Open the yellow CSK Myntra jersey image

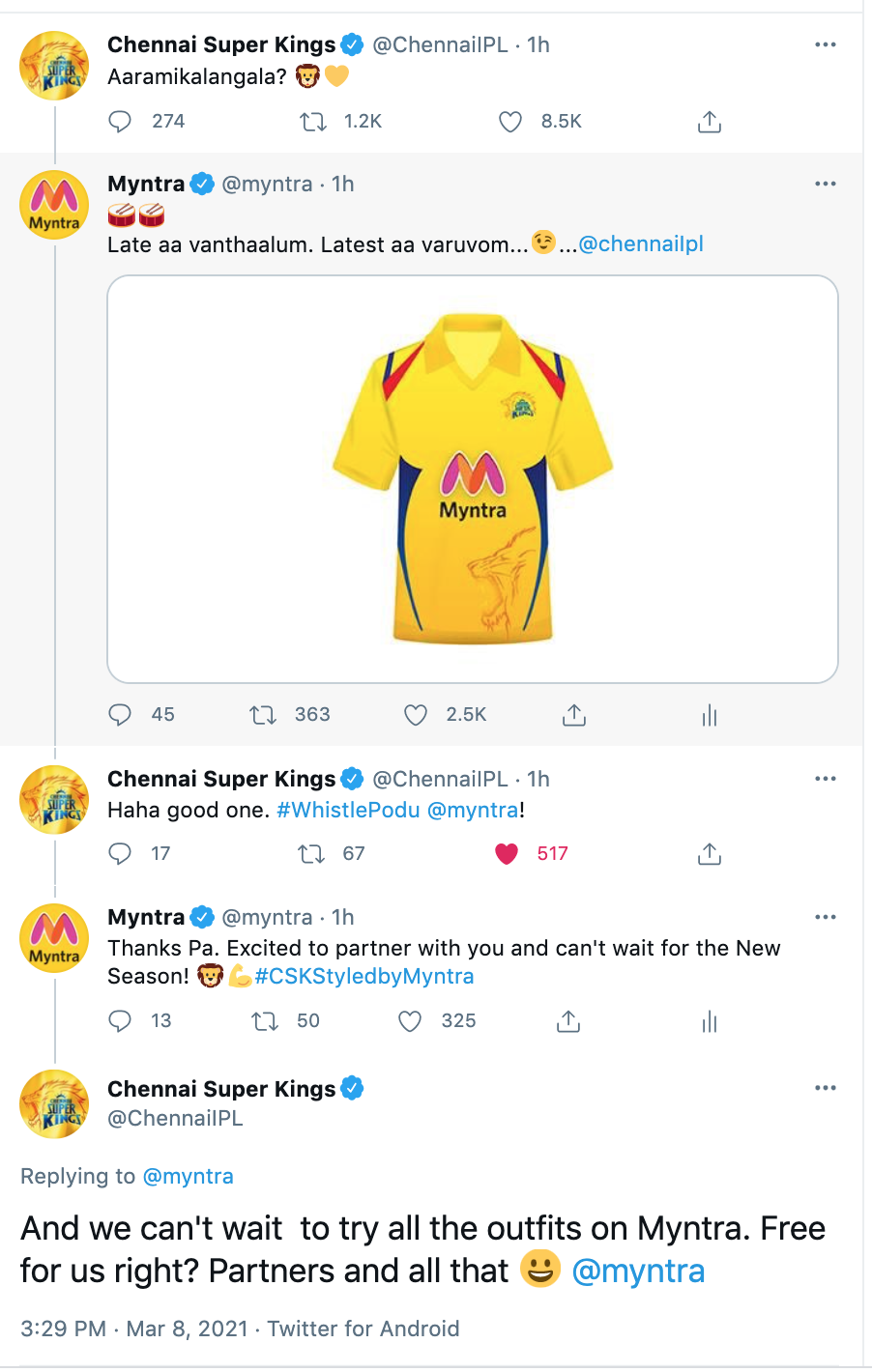coord(473,479)
